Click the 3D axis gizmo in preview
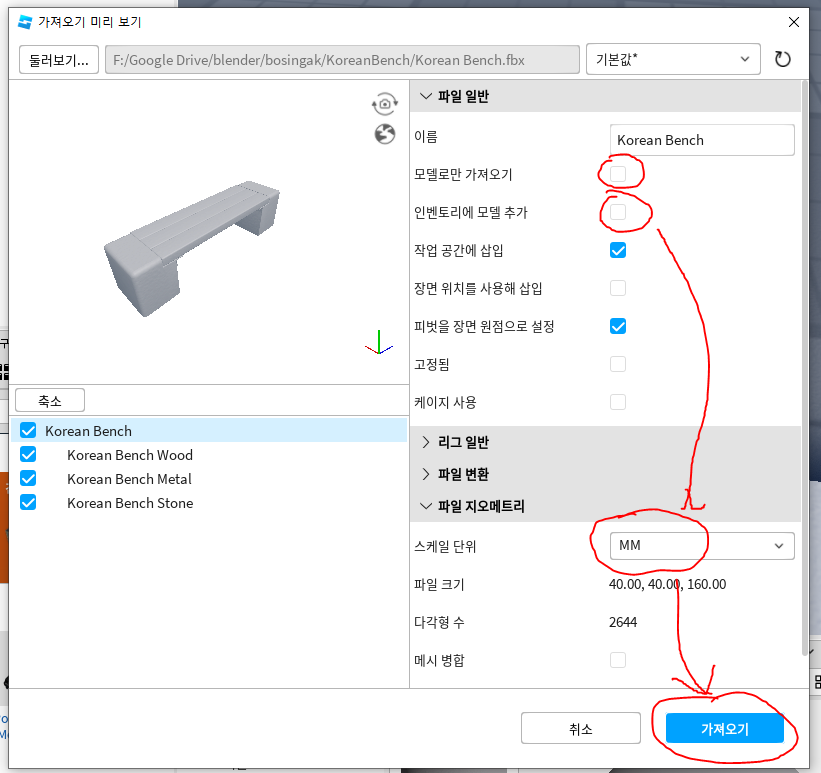821x773 pixels. pyautogui.click(x=379, y=343)
